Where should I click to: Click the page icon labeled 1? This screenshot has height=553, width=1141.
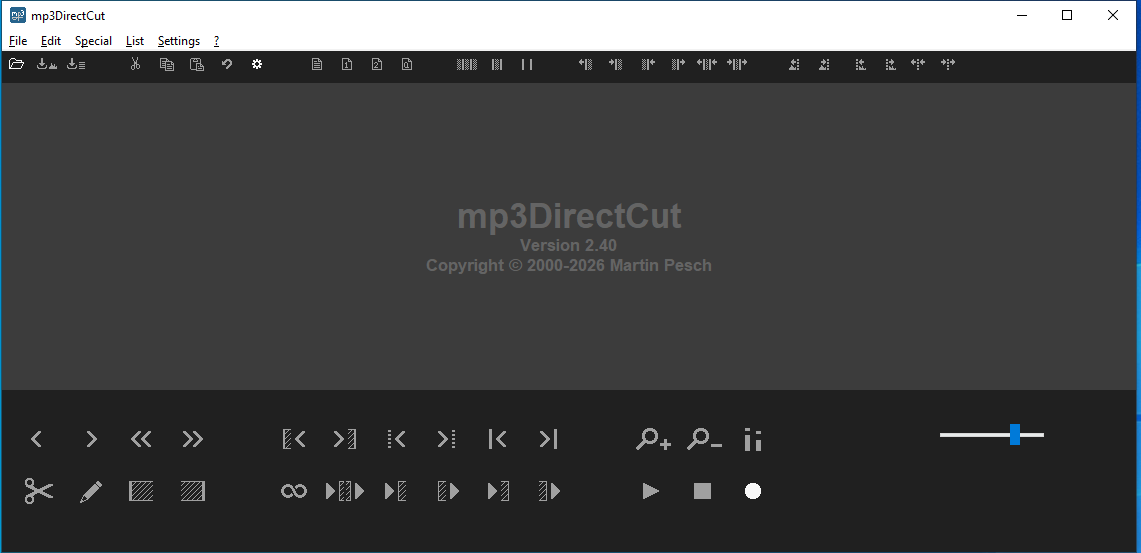[347, 64]
